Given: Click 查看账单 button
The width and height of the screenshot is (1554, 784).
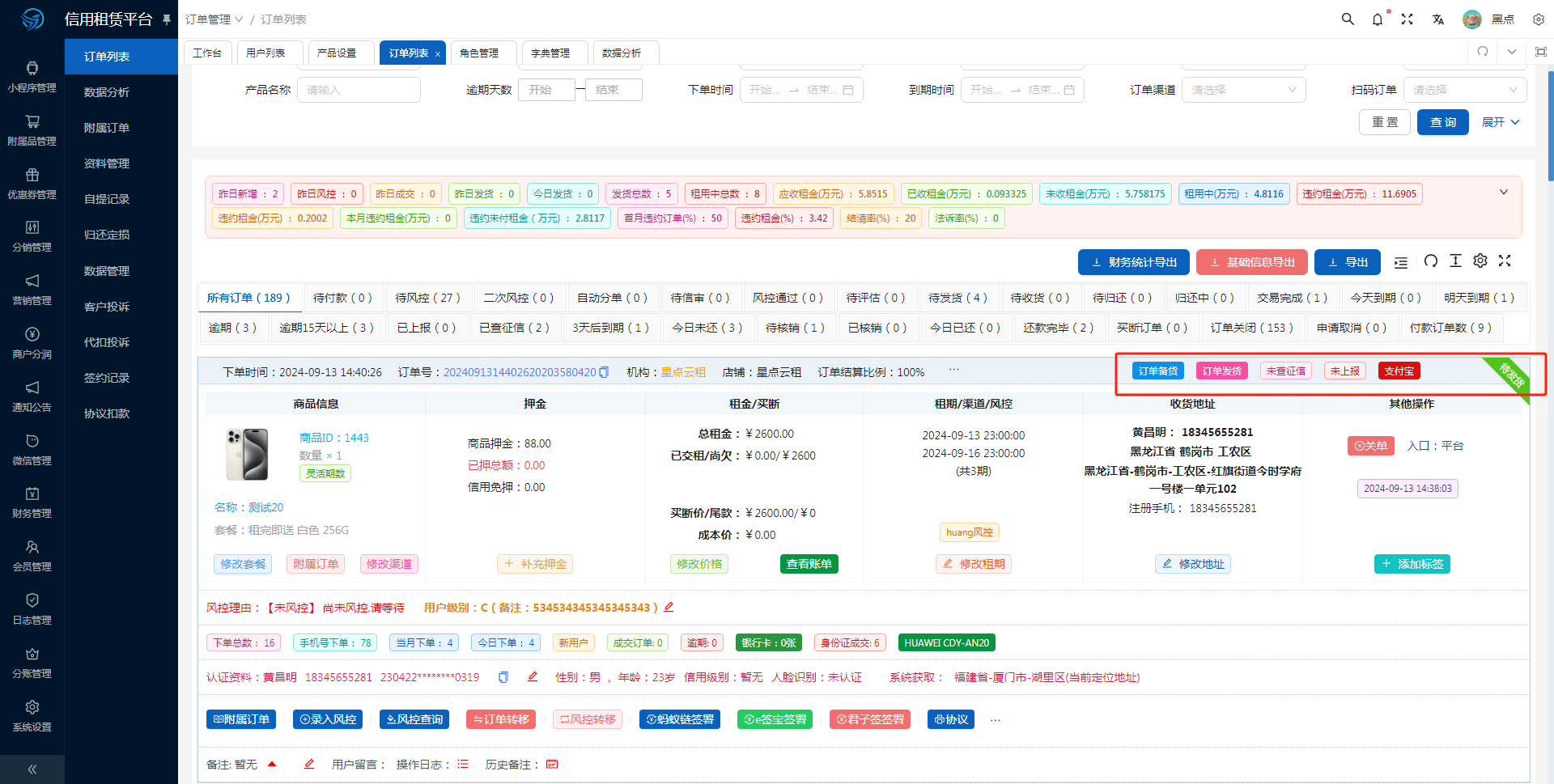Looking at the screenshot, I should (809, 564).
